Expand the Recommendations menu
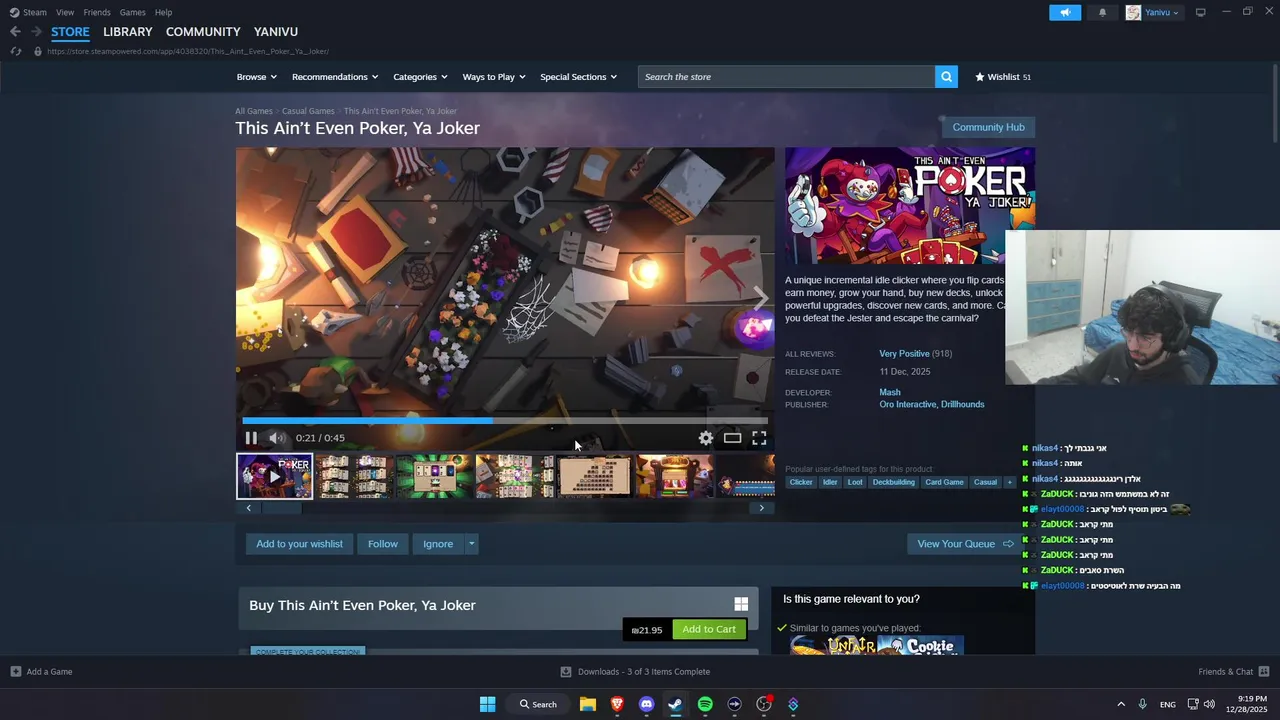Image resolution: width=1280 pixels, height=720 pixels. click(x=335, y=77)
